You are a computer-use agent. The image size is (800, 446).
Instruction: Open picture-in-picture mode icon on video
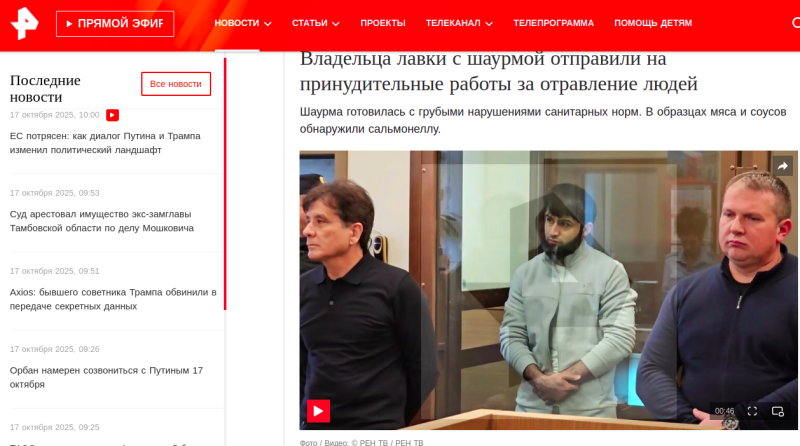click(x=778, y=411)
